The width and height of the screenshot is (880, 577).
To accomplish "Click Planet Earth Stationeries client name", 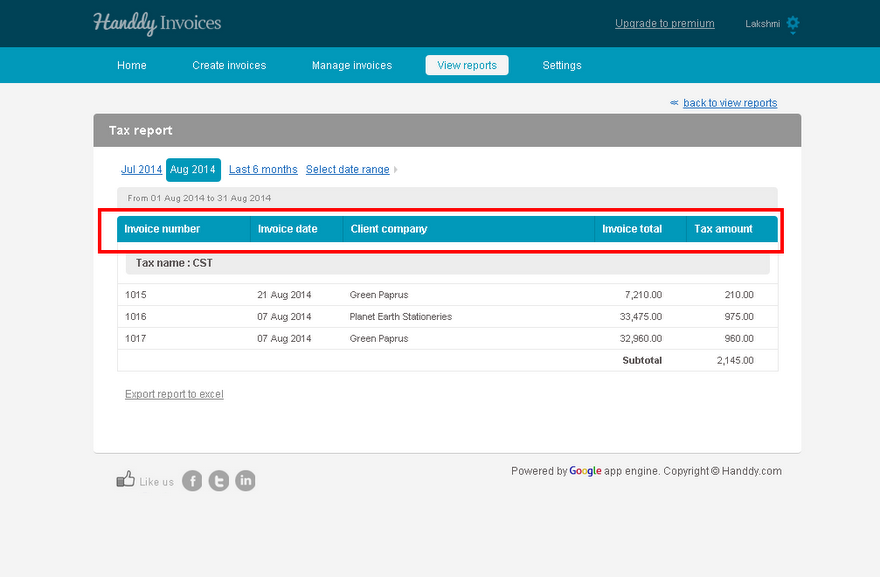I will [x=401, y=317].
